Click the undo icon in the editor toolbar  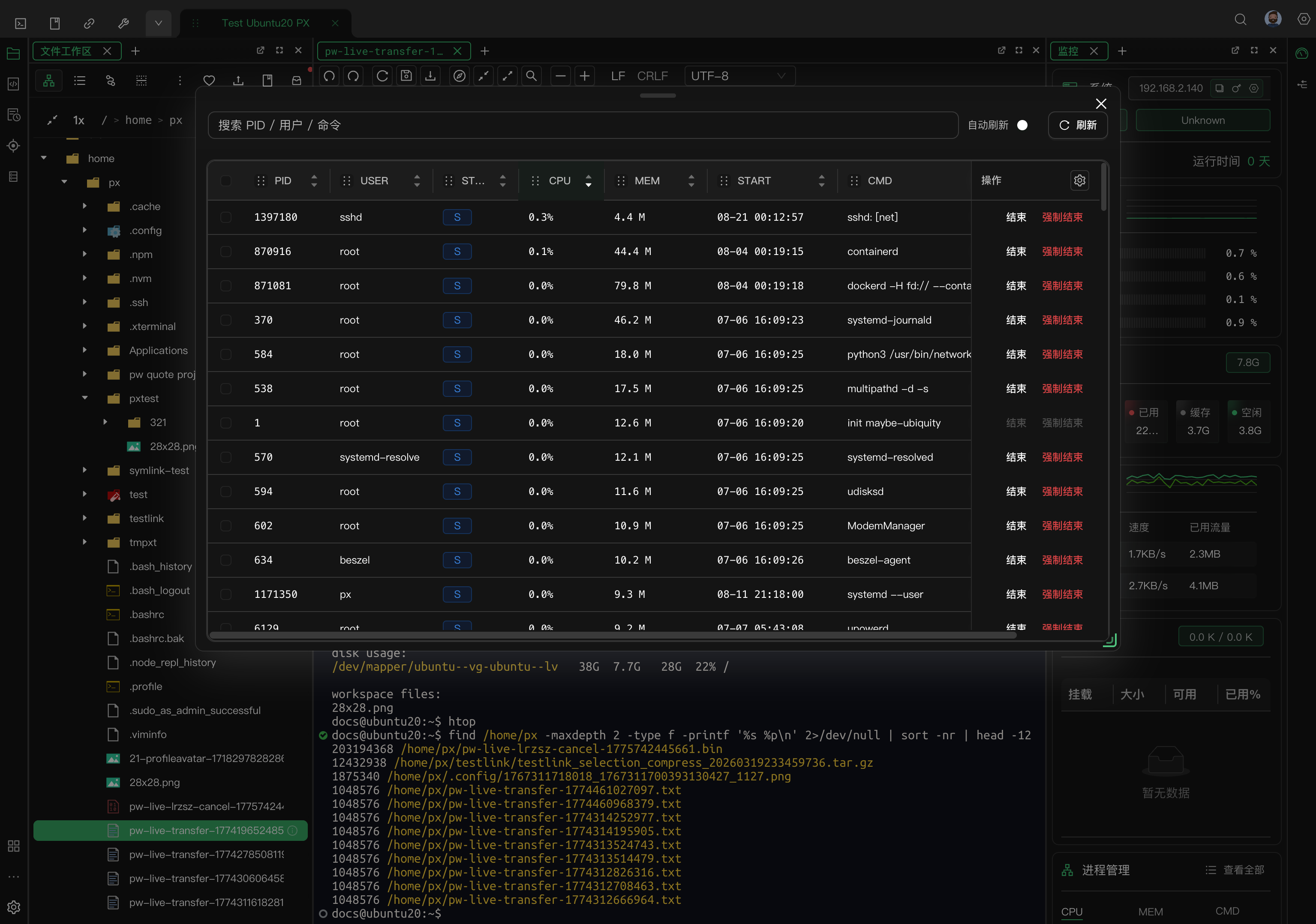pyautogui.click(x=329, y=76)
